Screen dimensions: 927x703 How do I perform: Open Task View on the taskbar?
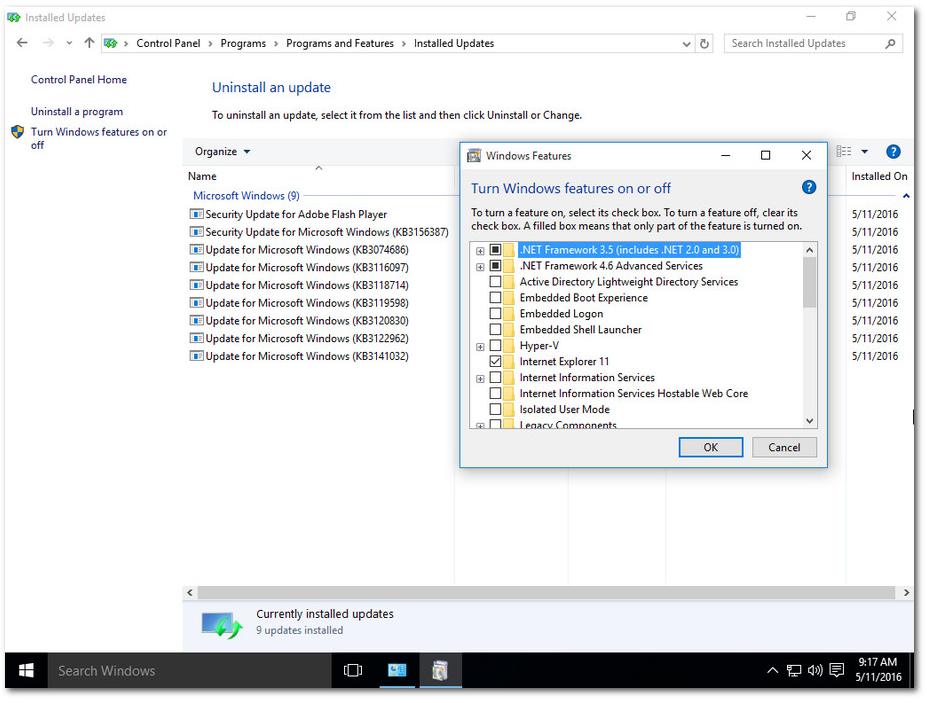352,670
